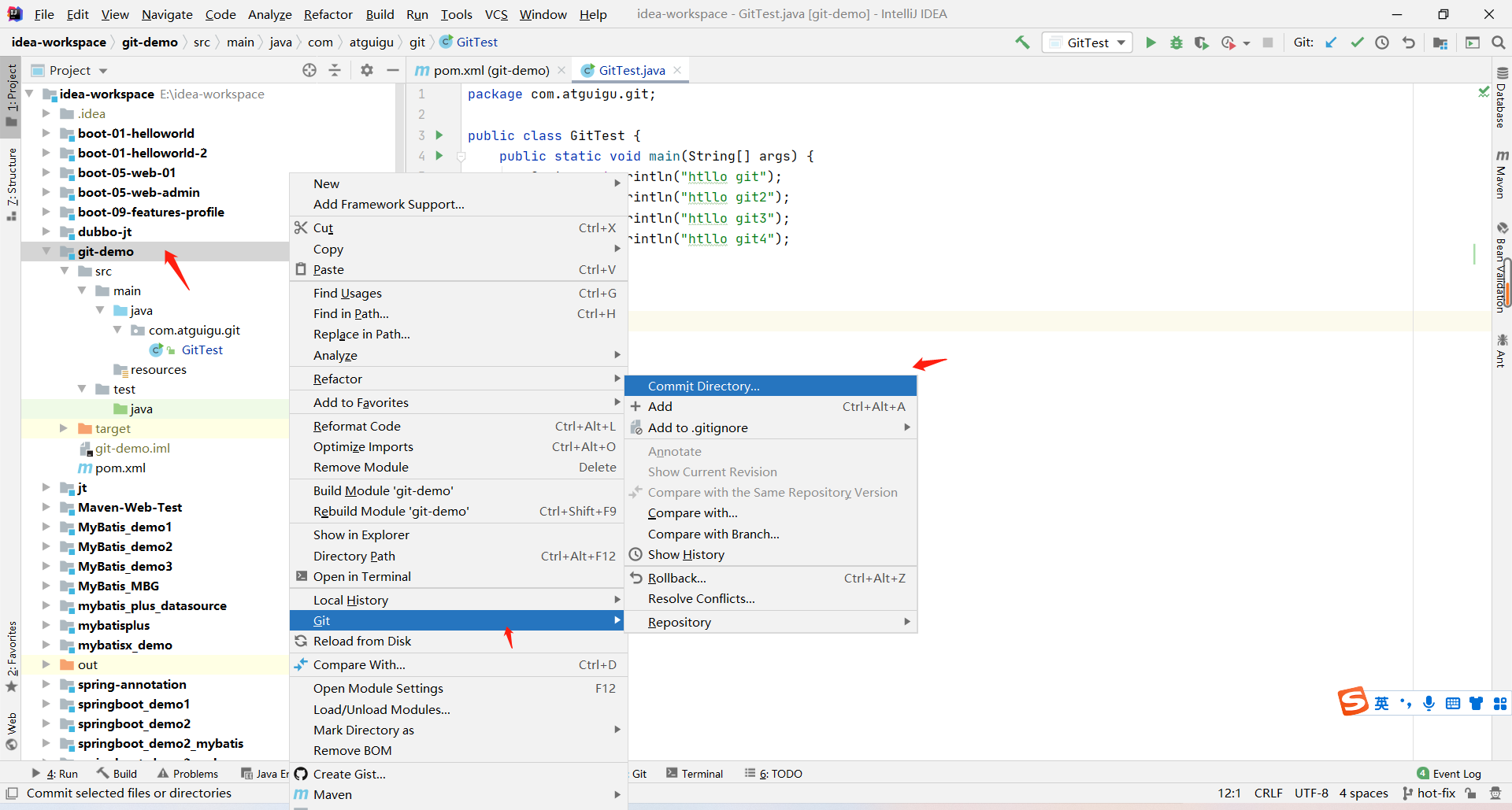Image resolution: width=1512 pixels, height=810 pixels.
Task: Expand the target folder
Action: point(64,428)
